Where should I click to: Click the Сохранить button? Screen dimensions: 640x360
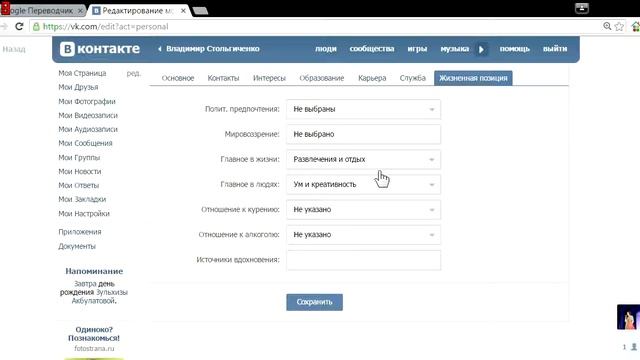[x=314, y=302]
